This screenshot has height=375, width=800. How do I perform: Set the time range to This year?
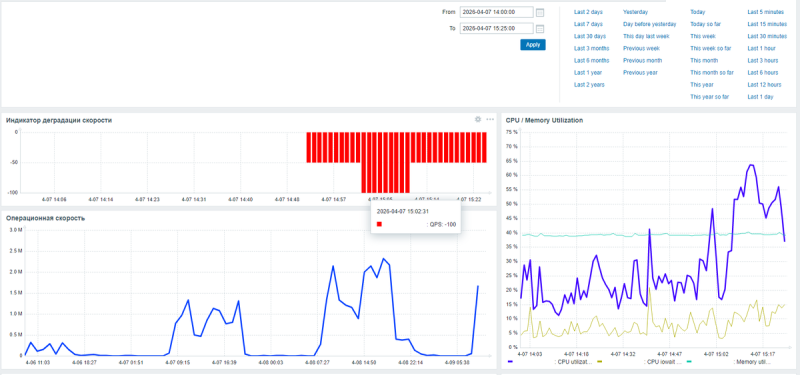click(x=702, y=85)
